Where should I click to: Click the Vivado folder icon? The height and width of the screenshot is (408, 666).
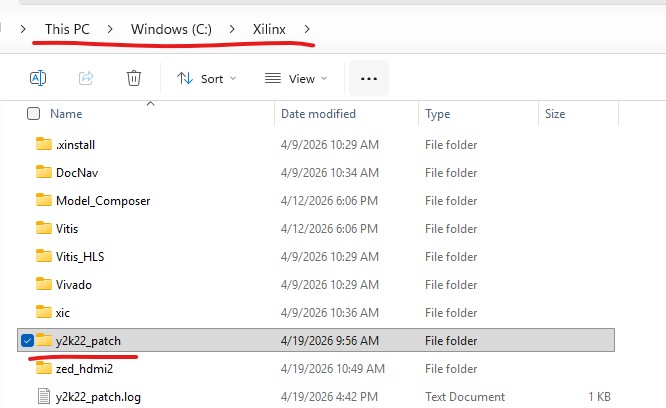(x=43, y=284)
